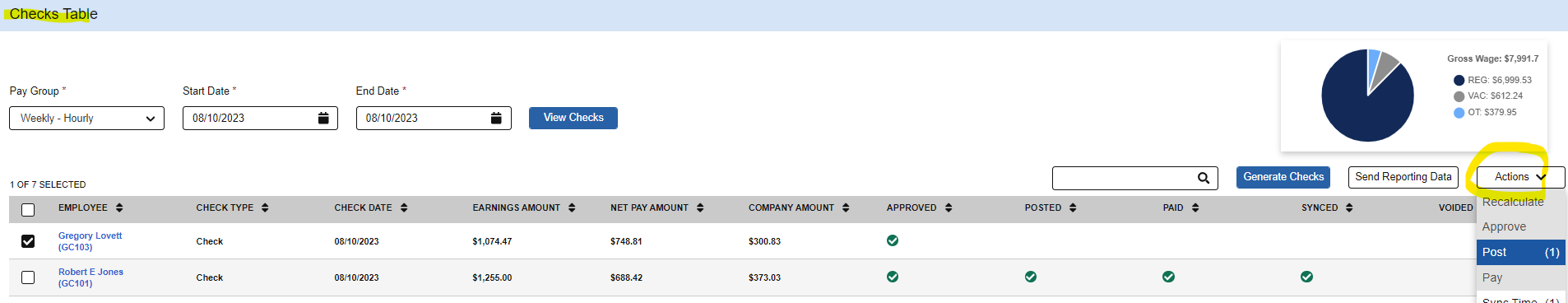The image size is (1568, 303).
Task: Uncheck the Gregory Lovett row checkbox
Action: click(28, 241)
